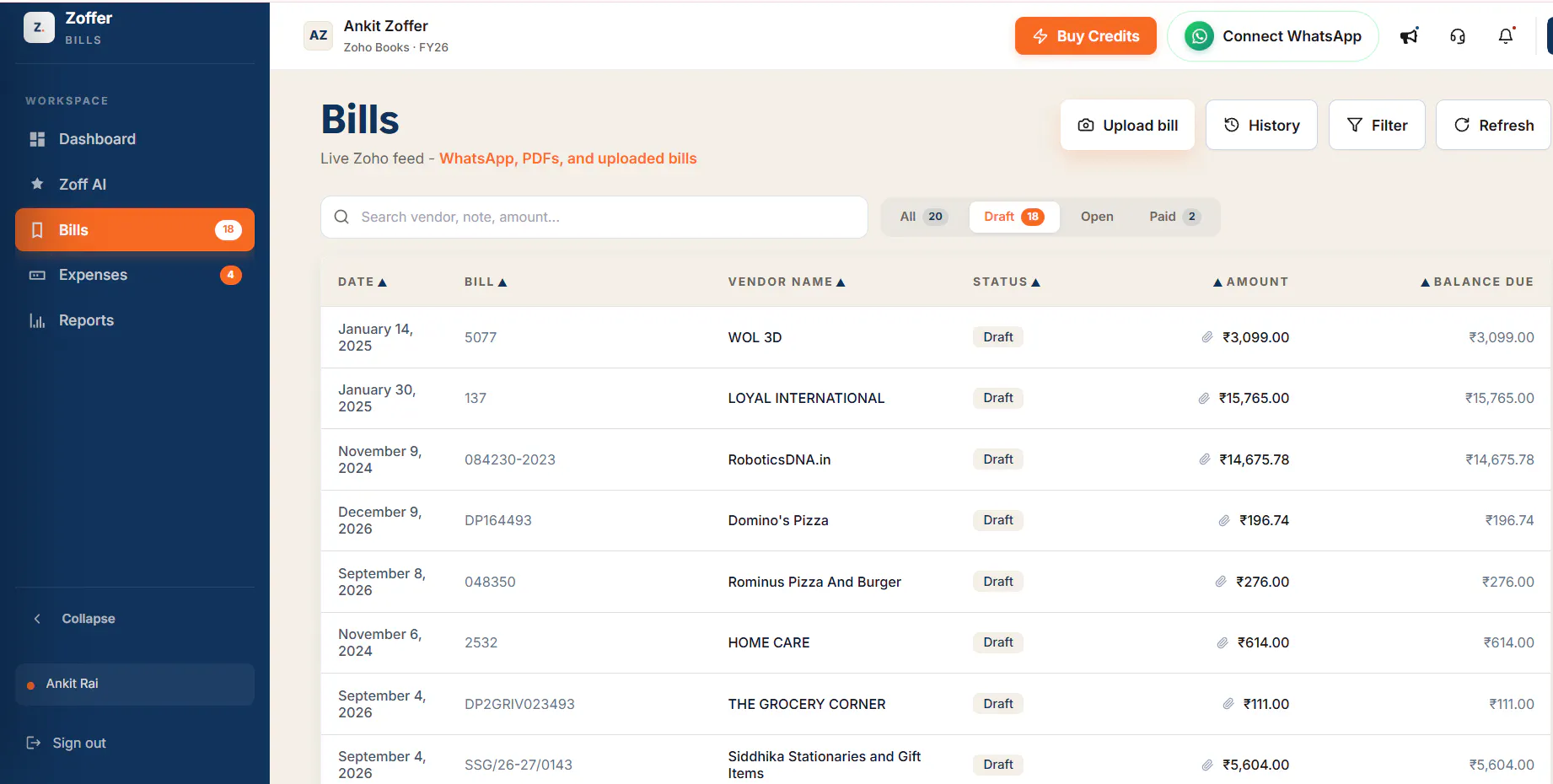
Task: Click the Dashboard grid icon
Action: pos(37,139)
